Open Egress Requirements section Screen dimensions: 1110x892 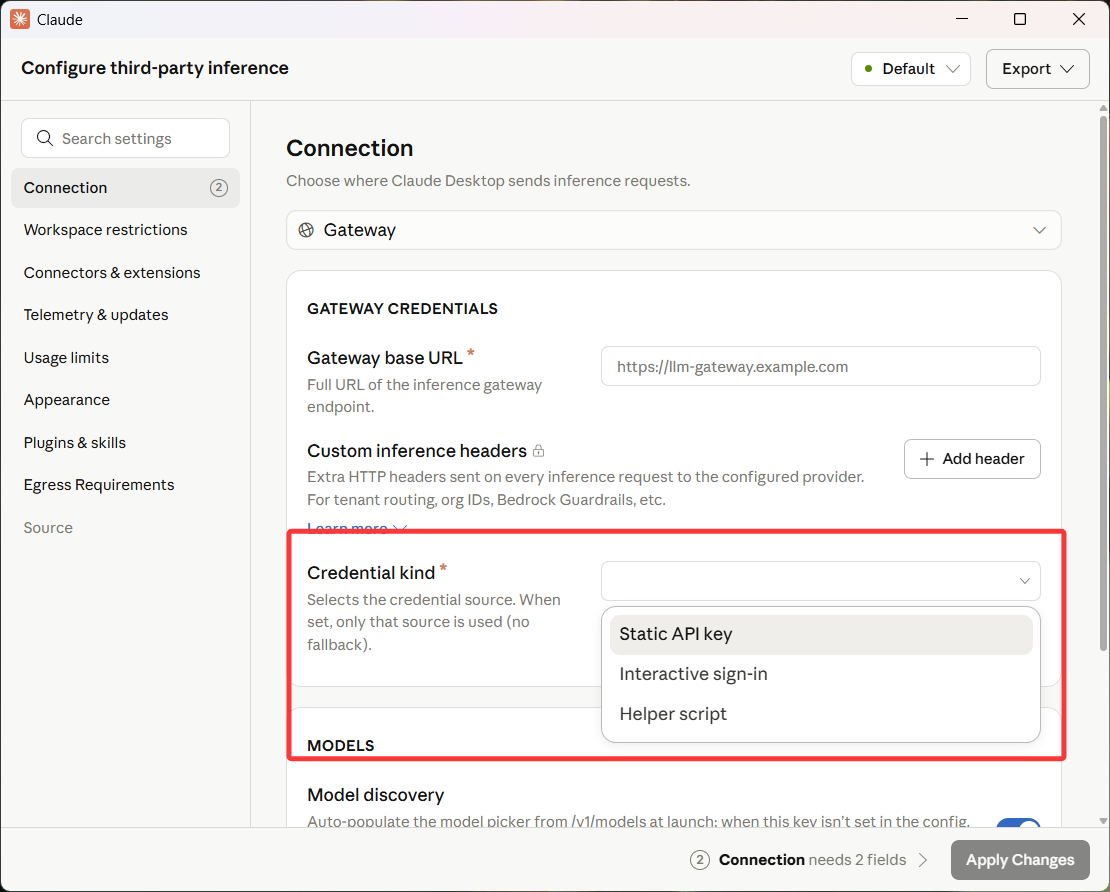(x=125, y=485)
